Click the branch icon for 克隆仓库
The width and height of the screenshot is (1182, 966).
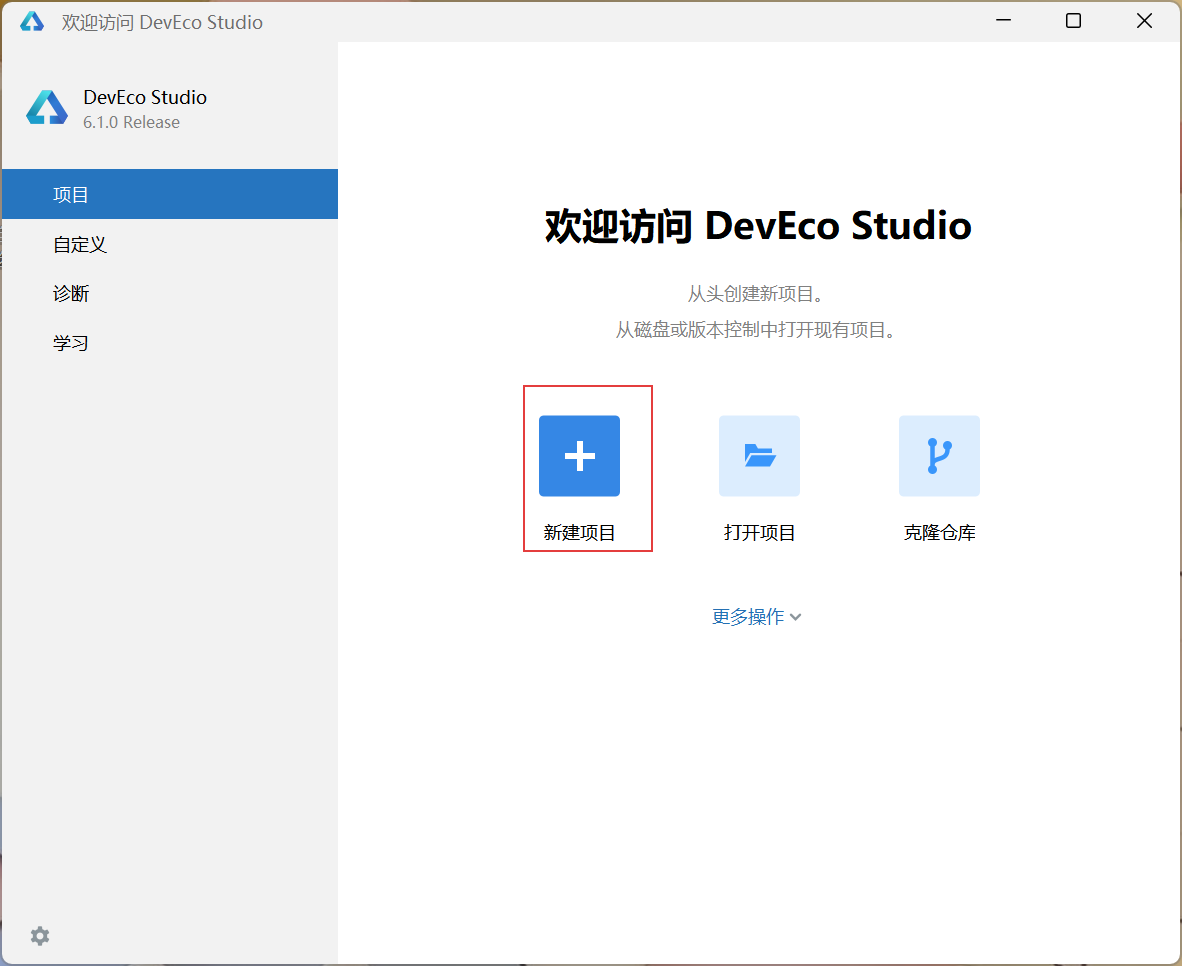click(x=939, y=455)
